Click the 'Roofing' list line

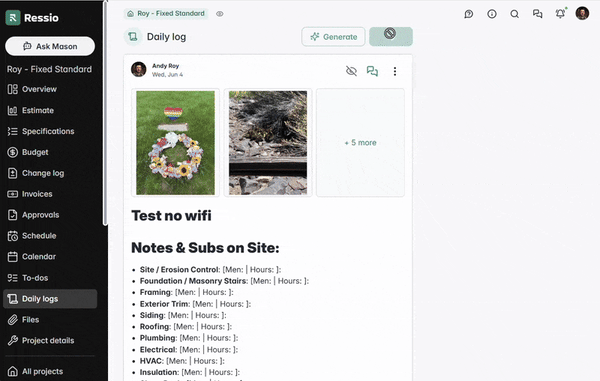coord(186,327)
